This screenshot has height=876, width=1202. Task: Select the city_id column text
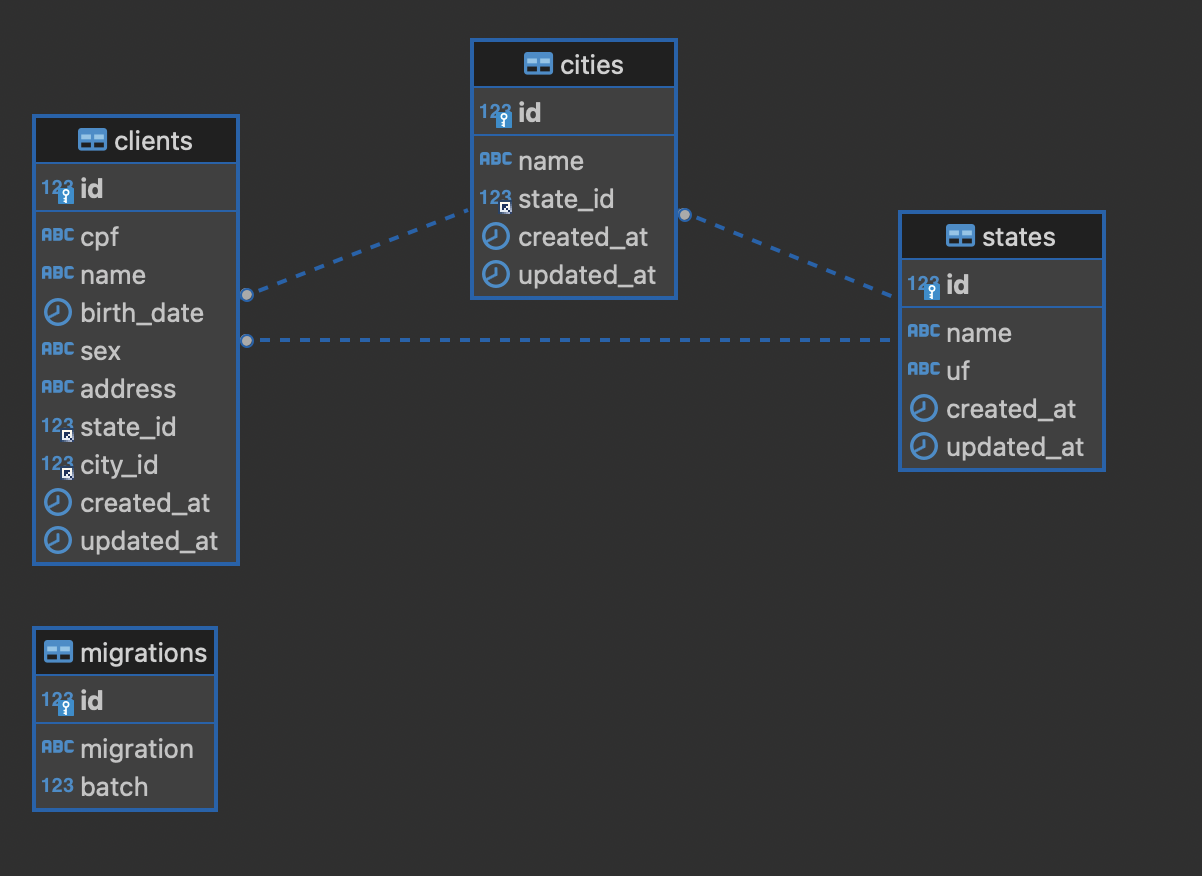click(x=119, y=465)
